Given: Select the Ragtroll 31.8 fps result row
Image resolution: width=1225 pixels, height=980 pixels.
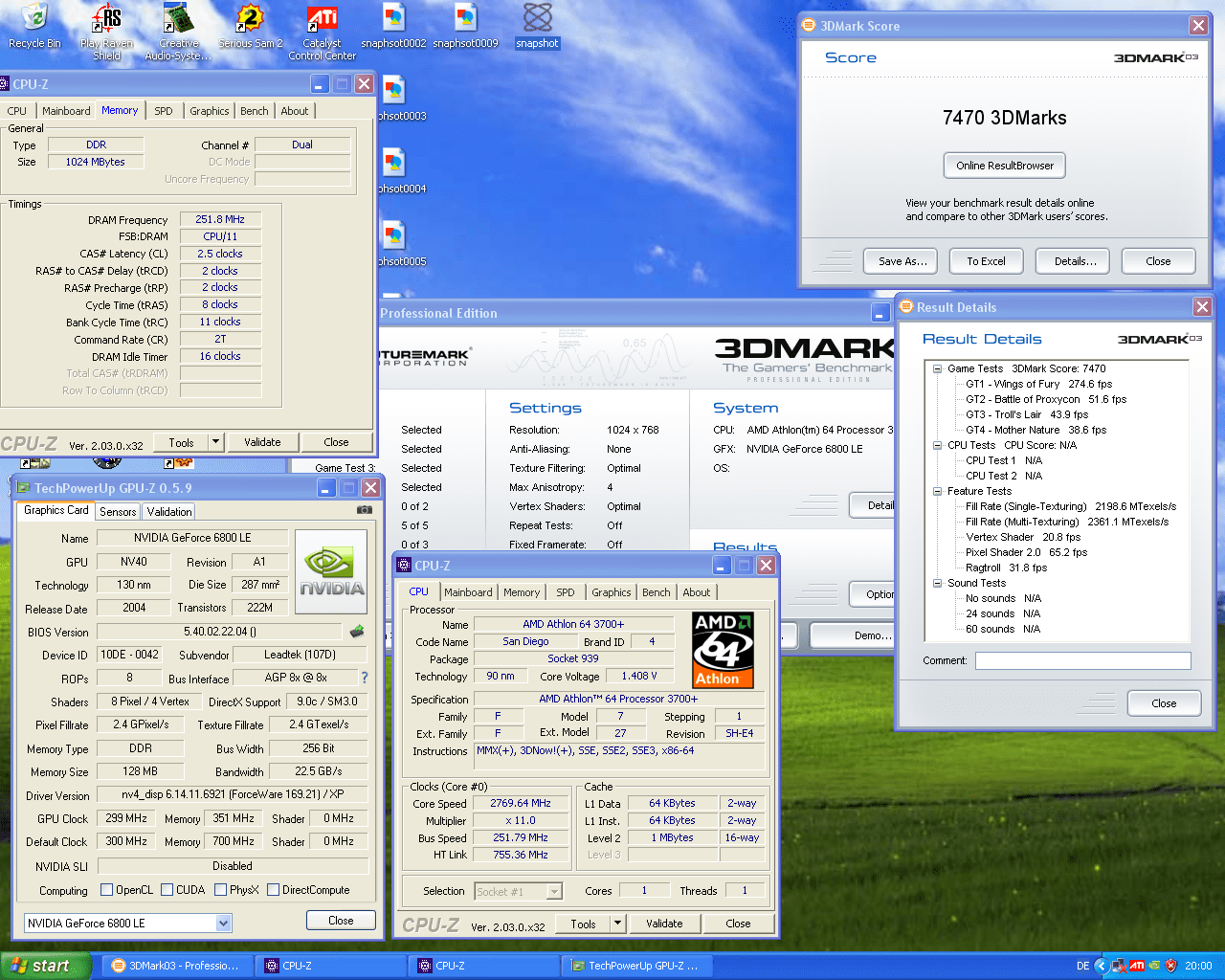Looking at the screenshot, I should coord(1007,568).
